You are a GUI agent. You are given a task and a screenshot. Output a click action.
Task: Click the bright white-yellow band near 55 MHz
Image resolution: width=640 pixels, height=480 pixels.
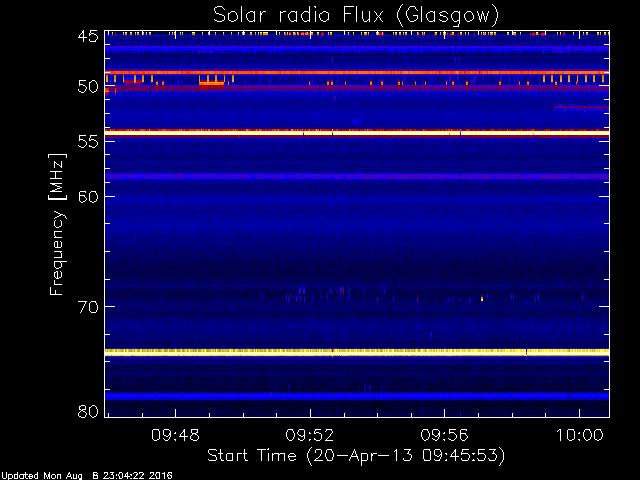pyautogui.click(x=357, y=133)
